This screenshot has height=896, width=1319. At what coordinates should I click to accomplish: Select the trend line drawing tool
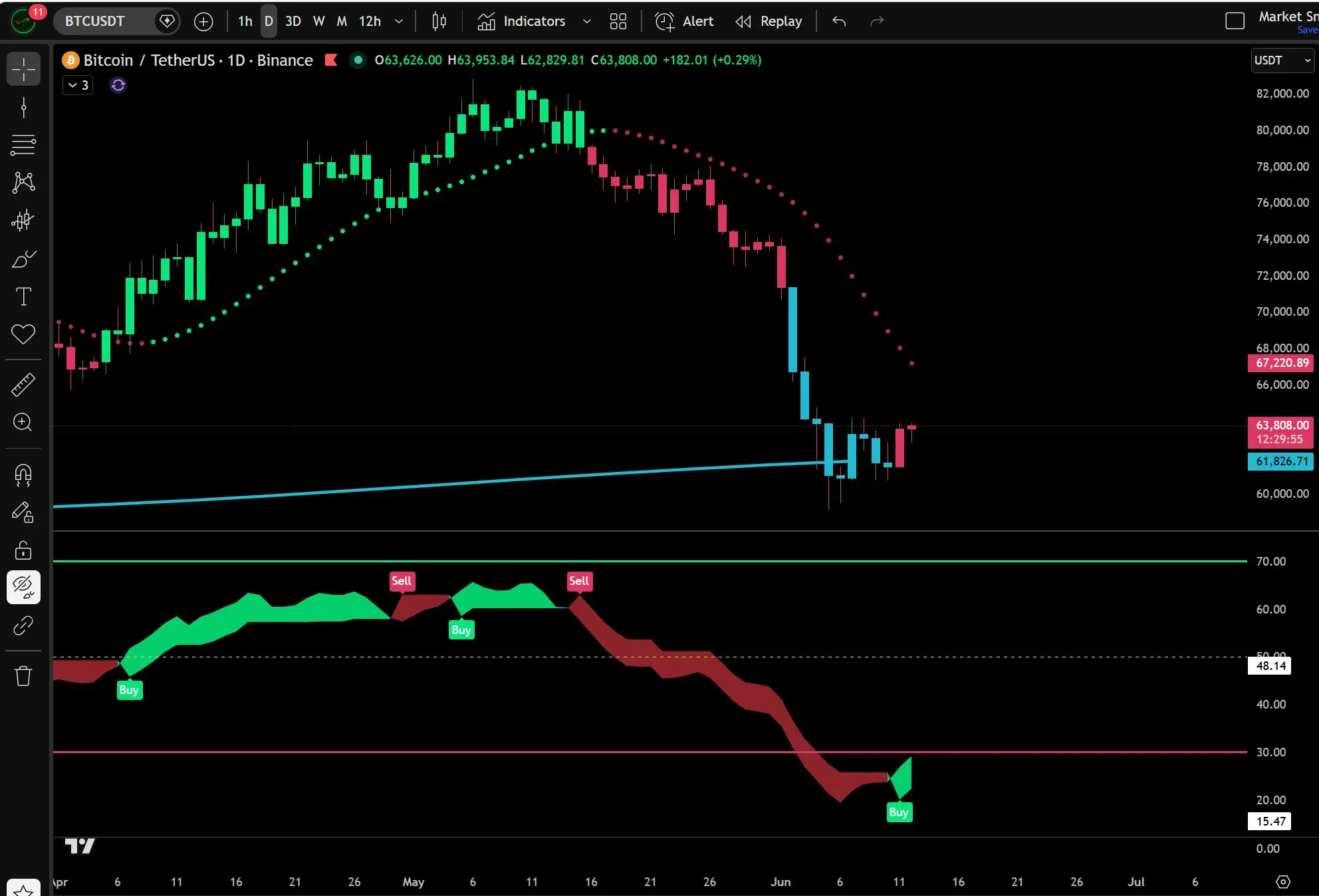coord(23,107)
